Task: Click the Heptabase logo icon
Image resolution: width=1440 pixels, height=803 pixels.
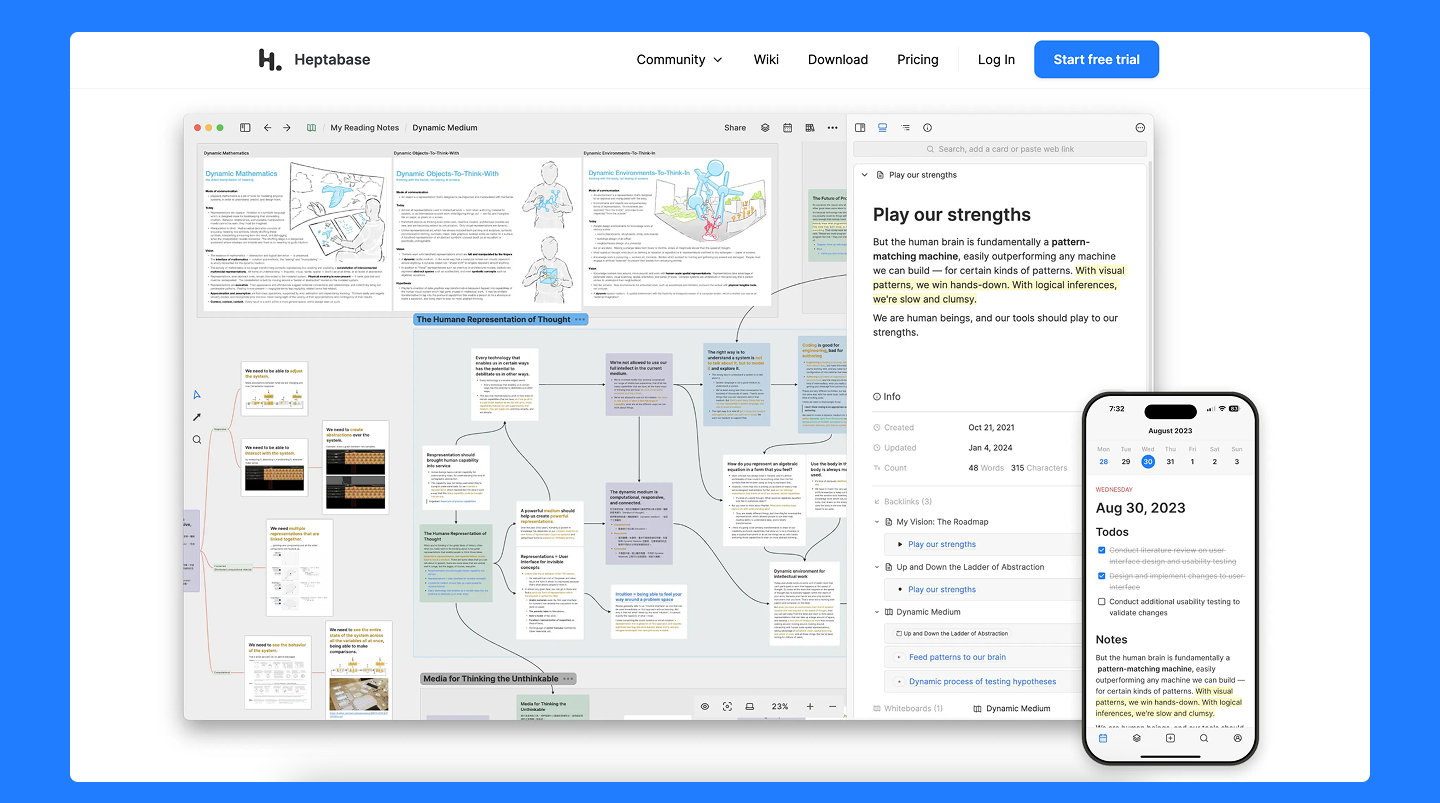Action: tap(269, 60)
